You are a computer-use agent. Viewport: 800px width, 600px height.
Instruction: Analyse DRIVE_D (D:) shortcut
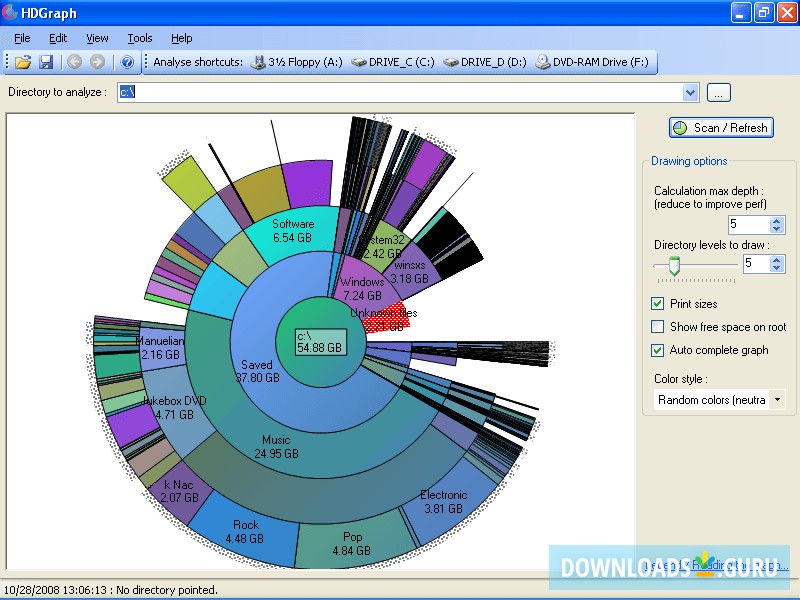pos(485,62)
